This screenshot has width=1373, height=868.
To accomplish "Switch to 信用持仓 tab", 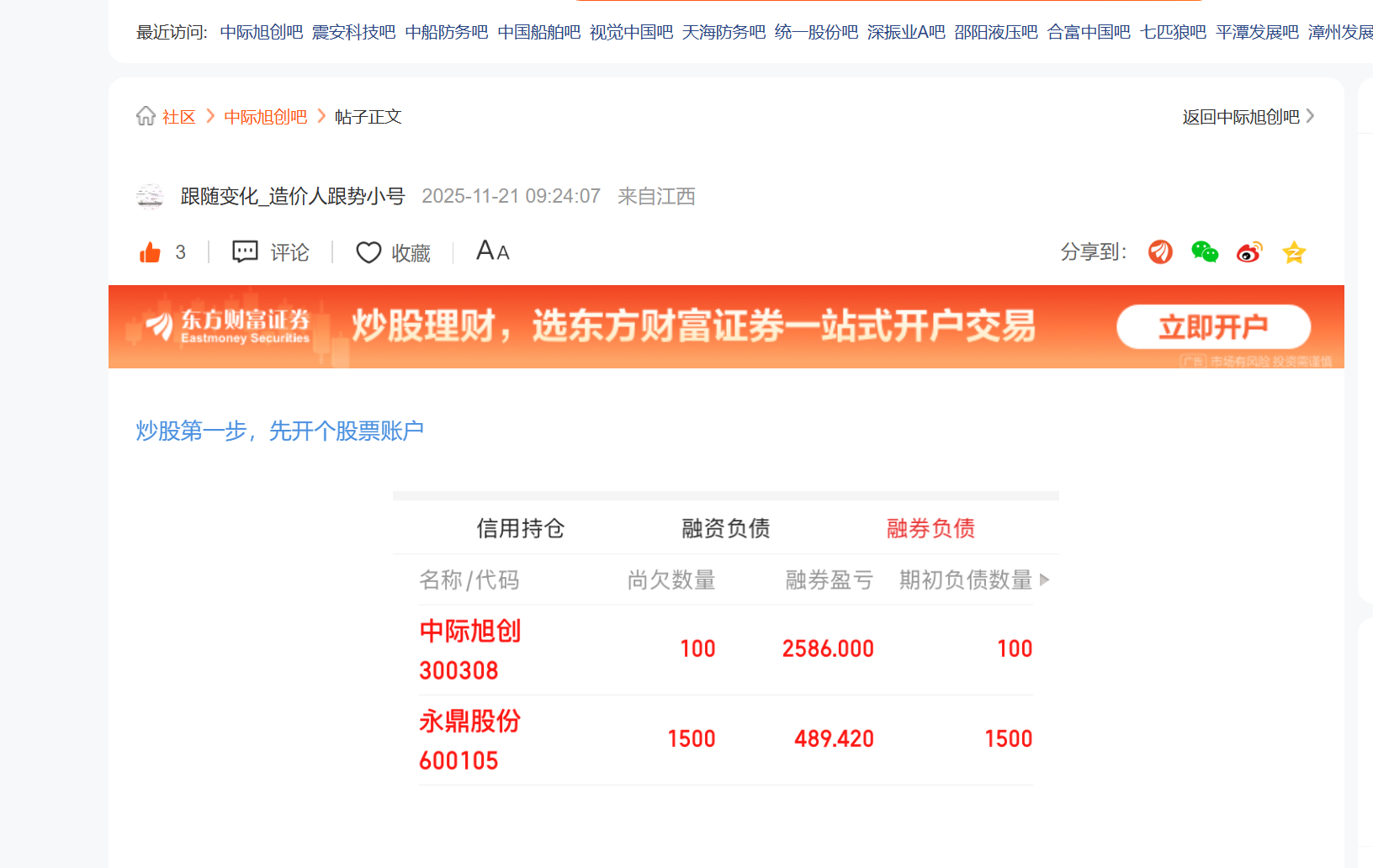I will 521,528.
